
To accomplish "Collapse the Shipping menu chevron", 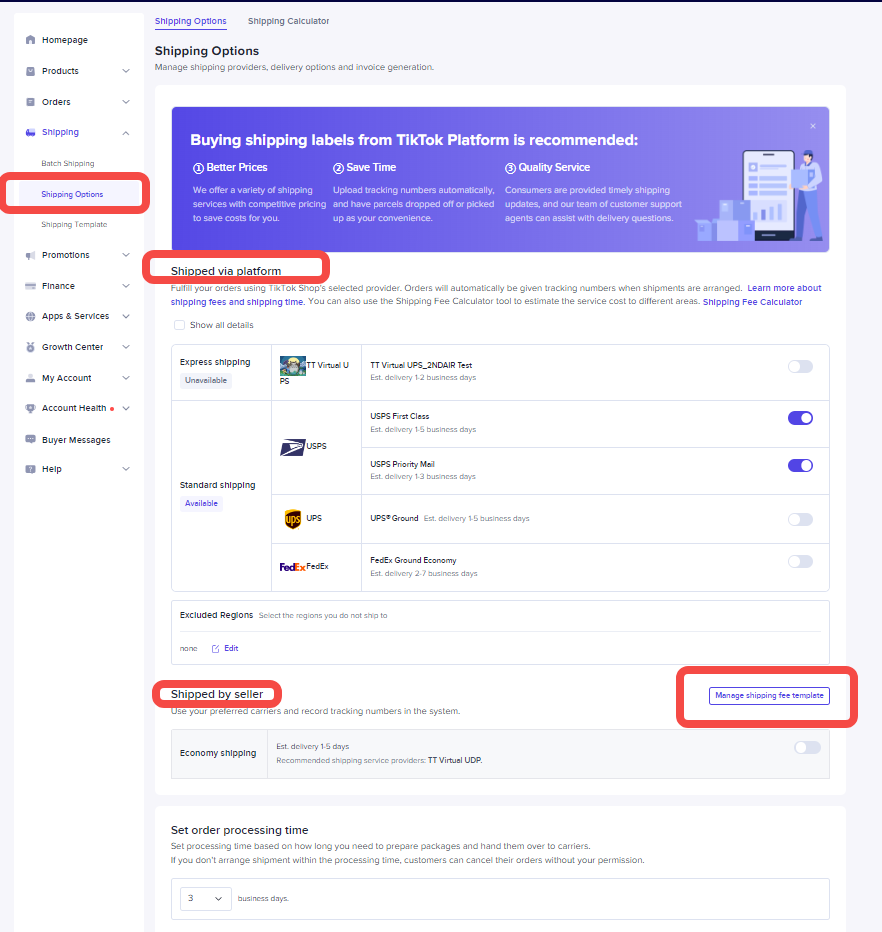I will coord(126,133).
